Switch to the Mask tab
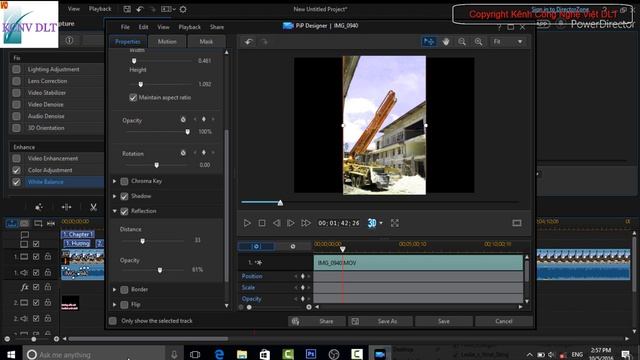This screenshot has height=360, width=640. click(206, 41)
